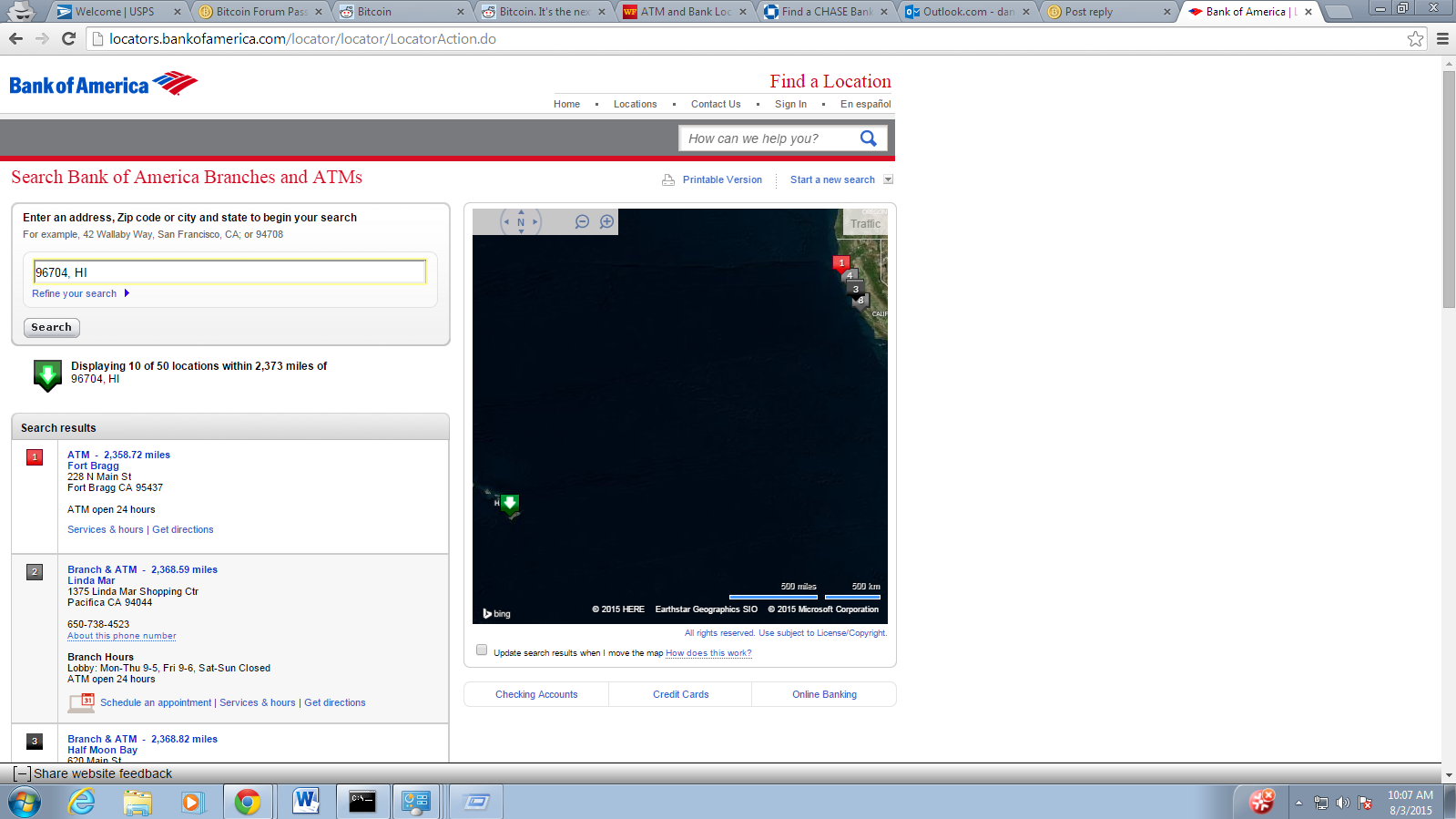This screenshot has width=1456, height=819.
Task: Open the Home navigation link
Action: point(566,104)
